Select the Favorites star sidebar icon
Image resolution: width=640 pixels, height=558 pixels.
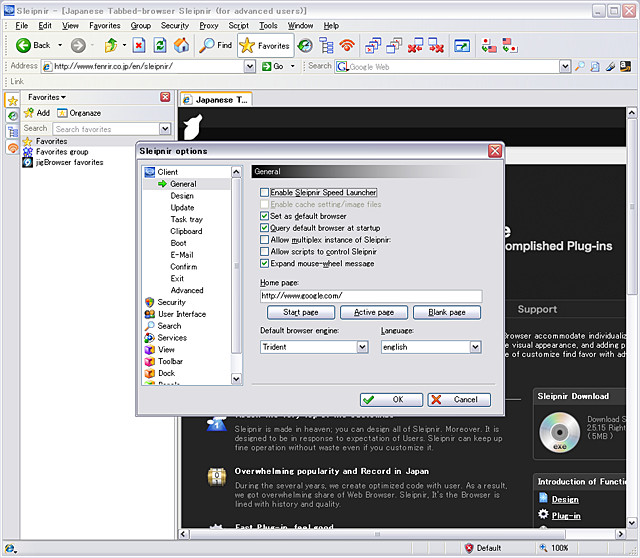13,100
